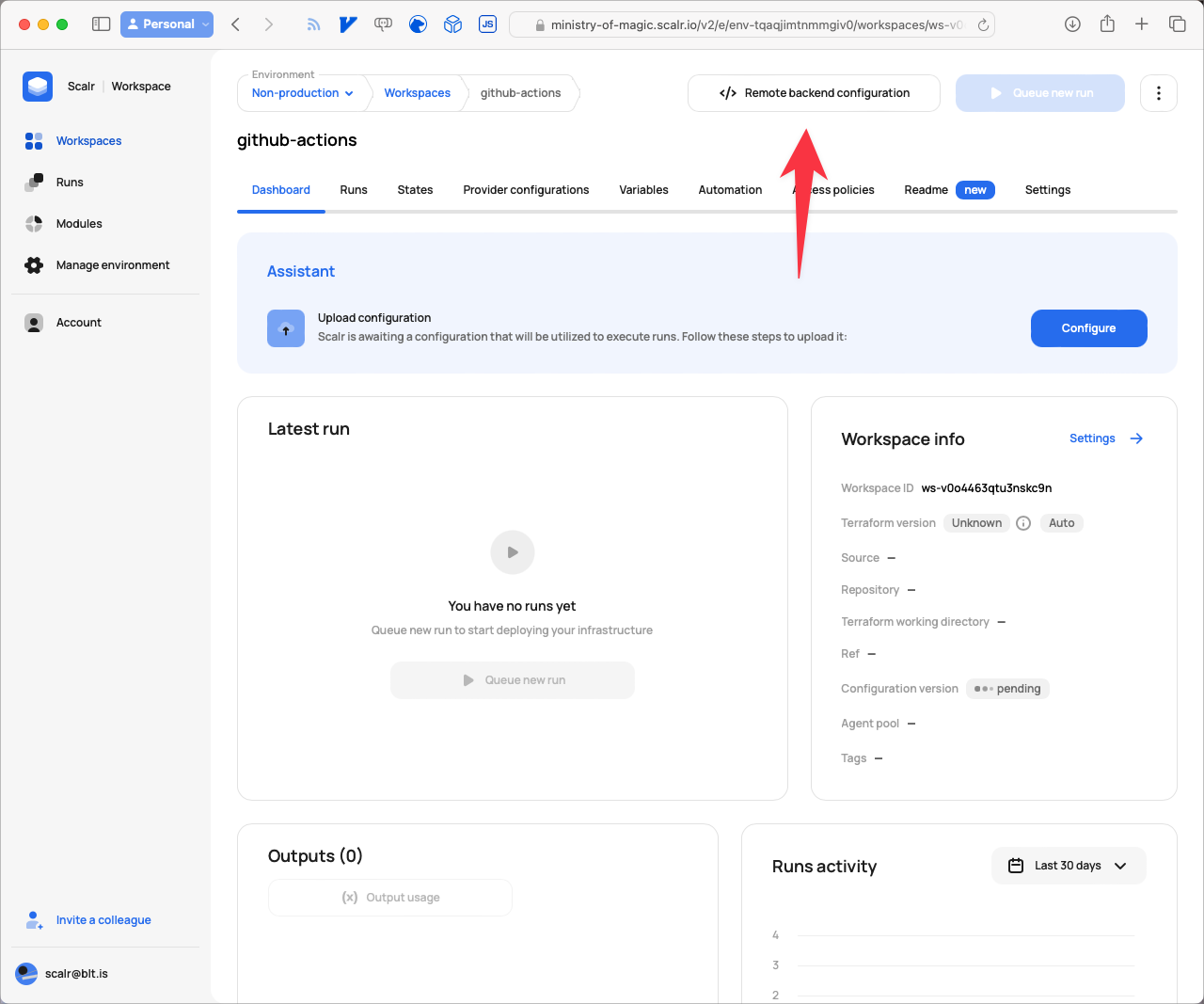1204x1004 pixels.
Task: Open Workspaces in the sidebar
Action: click(73, 141)
